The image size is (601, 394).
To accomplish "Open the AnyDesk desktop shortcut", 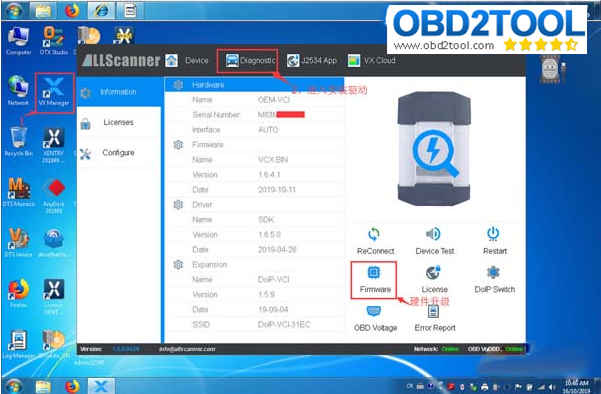I will pos(54,196).
